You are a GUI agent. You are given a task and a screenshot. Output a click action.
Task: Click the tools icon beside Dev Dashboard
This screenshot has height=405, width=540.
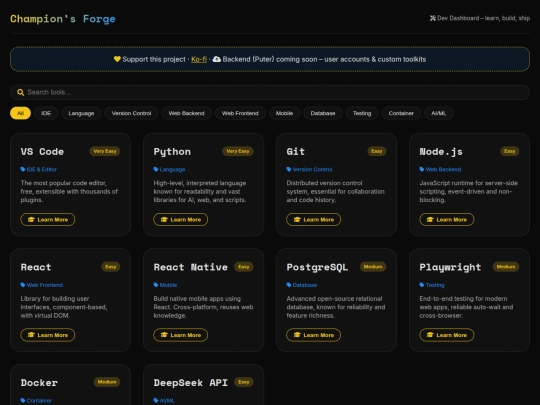[x=433, y=18]
